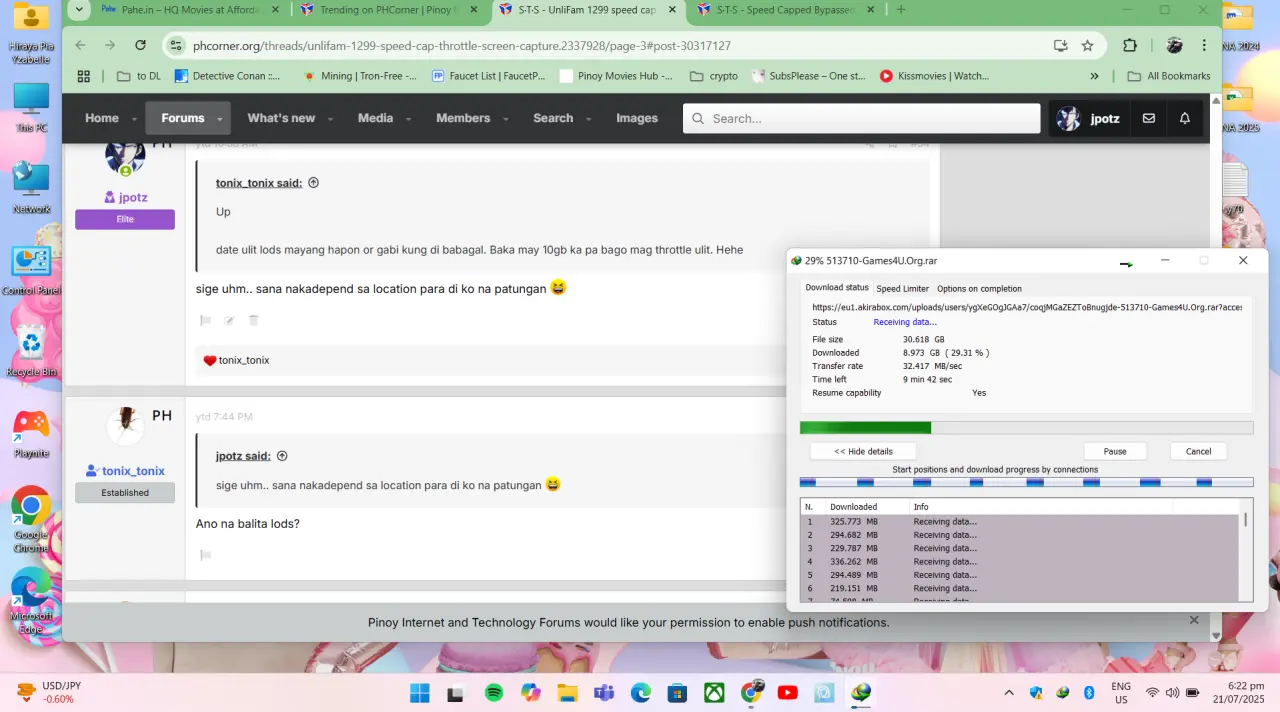Image resolution: width=1280 pixels, height=712 pixels.
Task: Click the browser reload button
Action: tap(140, 45)
